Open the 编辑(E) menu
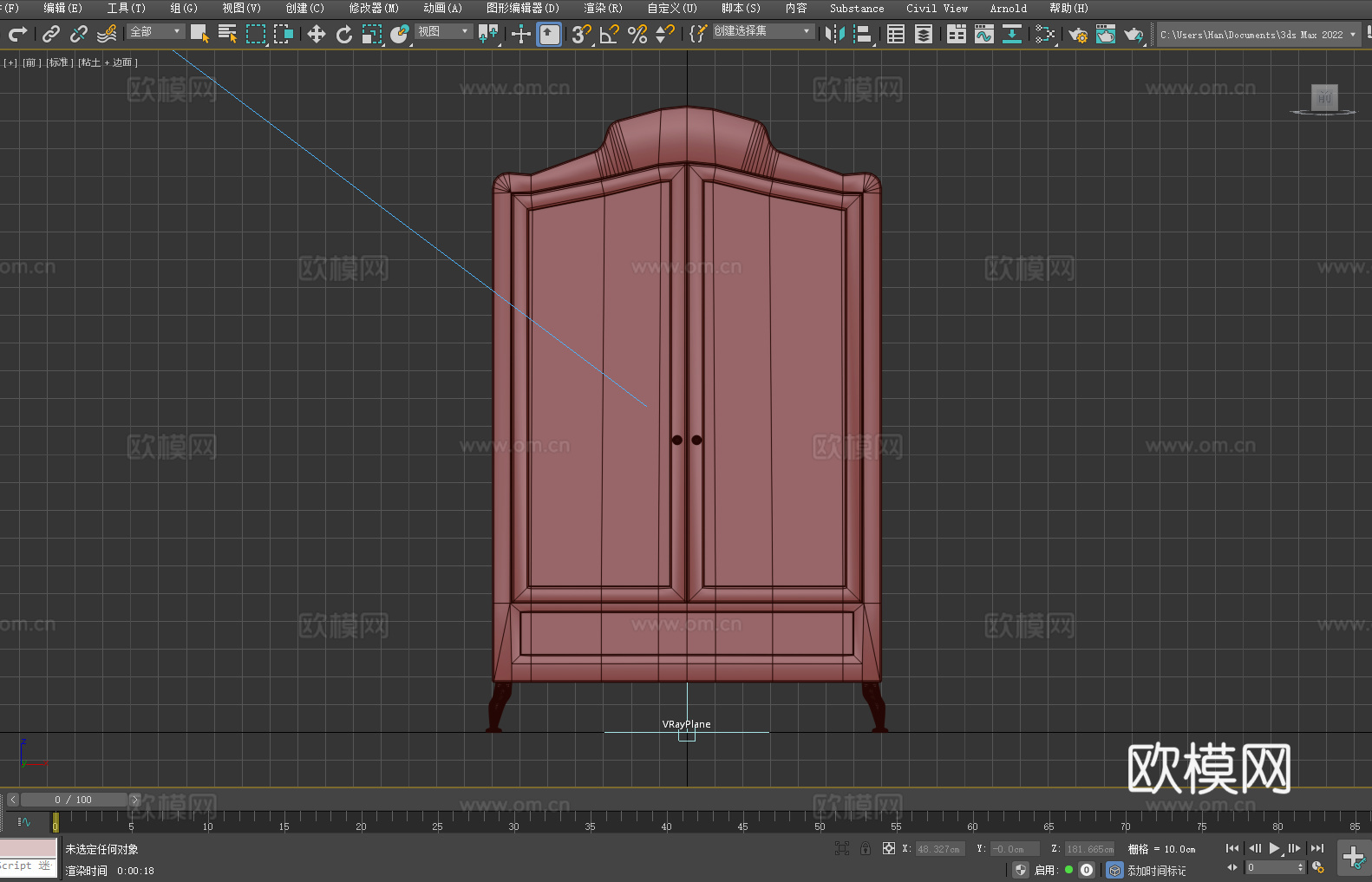1372x882 pixels. tap(62, 8)
